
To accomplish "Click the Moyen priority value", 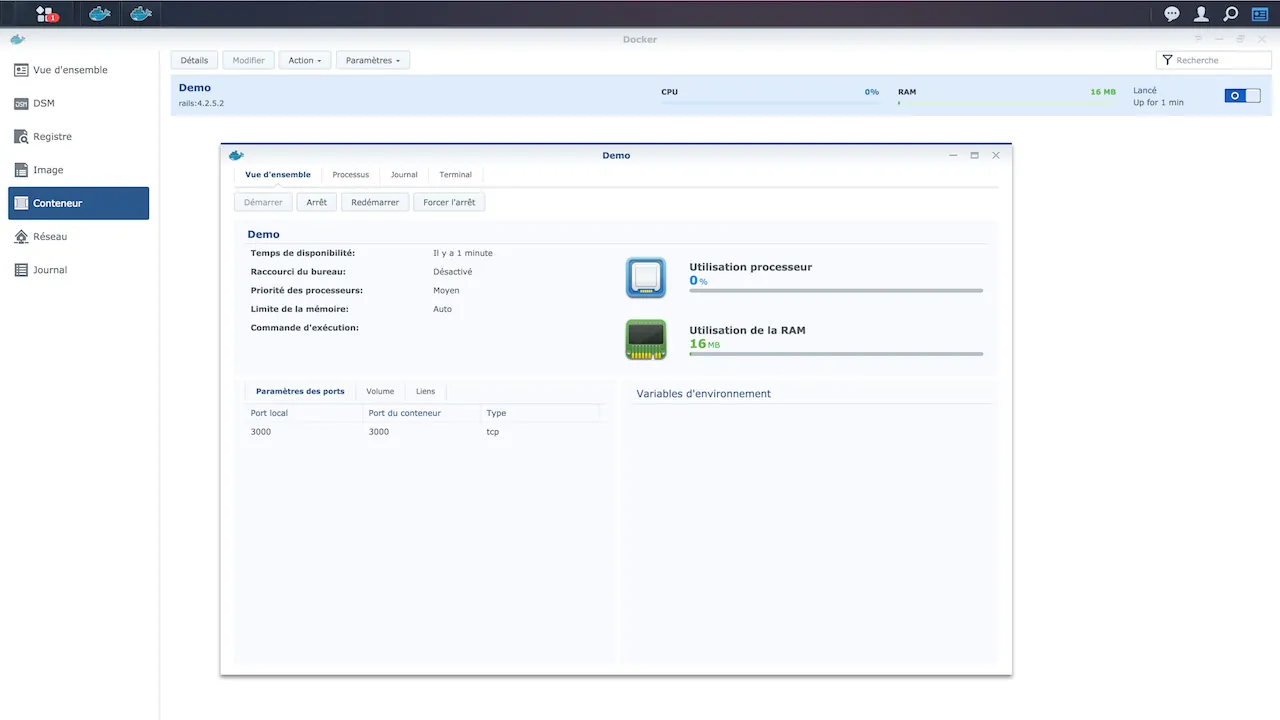I will click(446, 291).
